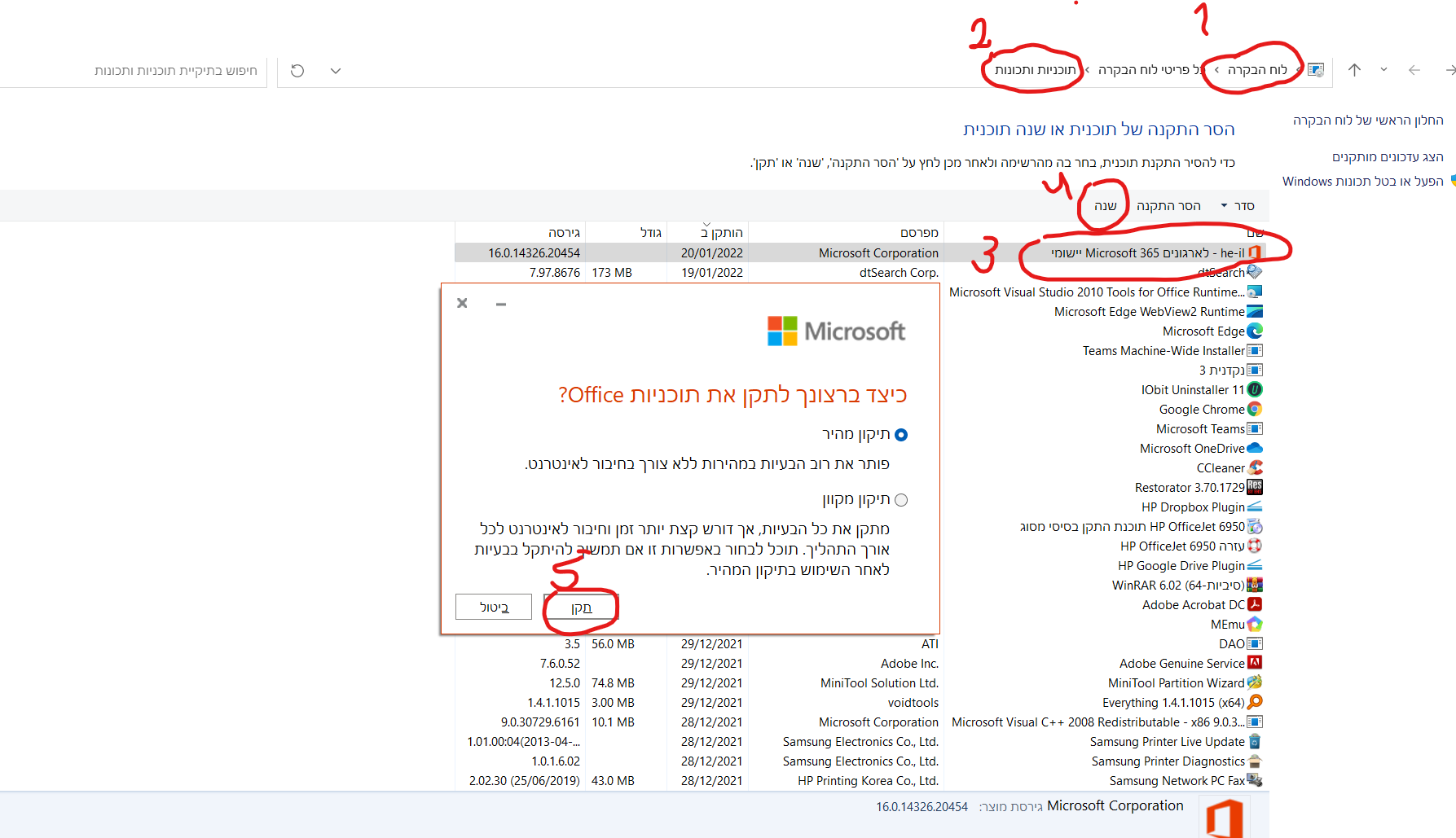Click the Samsung Printer Live Update icon
This screenshot has width=1456, height=838.
click(x=1255, y=741)
